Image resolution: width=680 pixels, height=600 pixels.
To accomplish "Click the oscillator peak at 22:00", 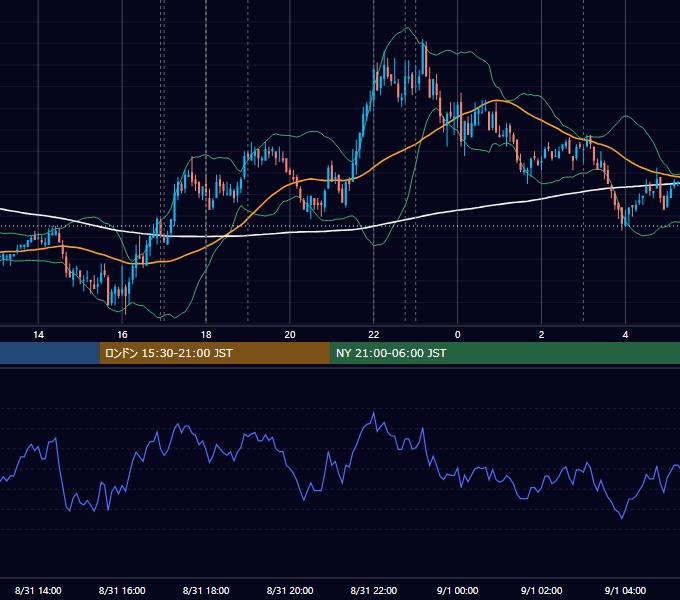I will tap(374, 413).
